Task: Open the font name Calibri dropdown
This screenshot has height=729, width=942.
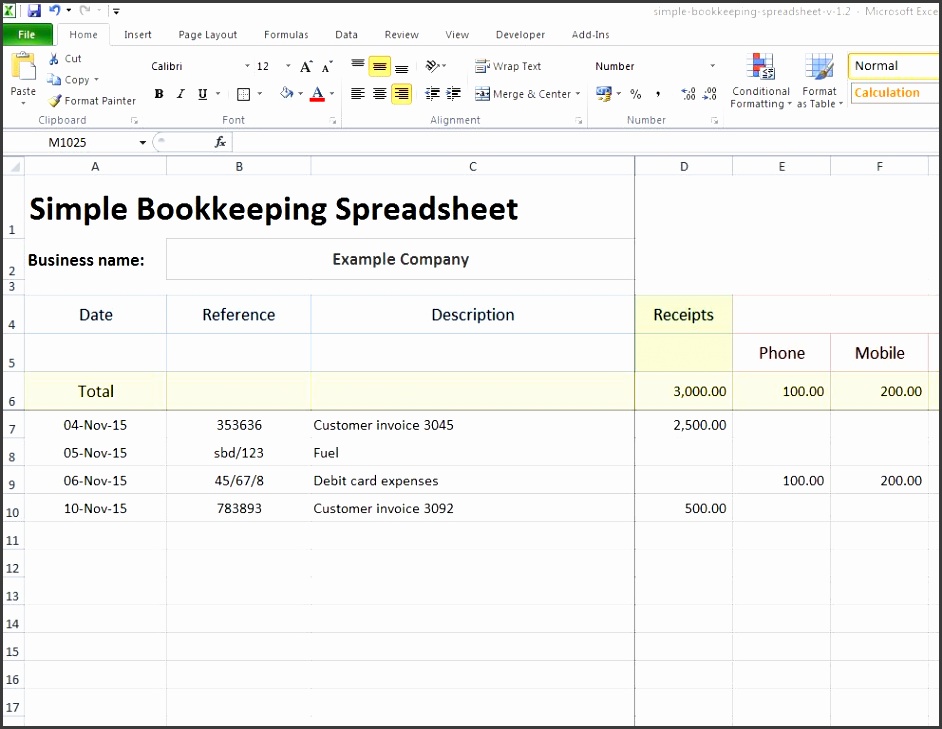Action: tap(248, 67)
